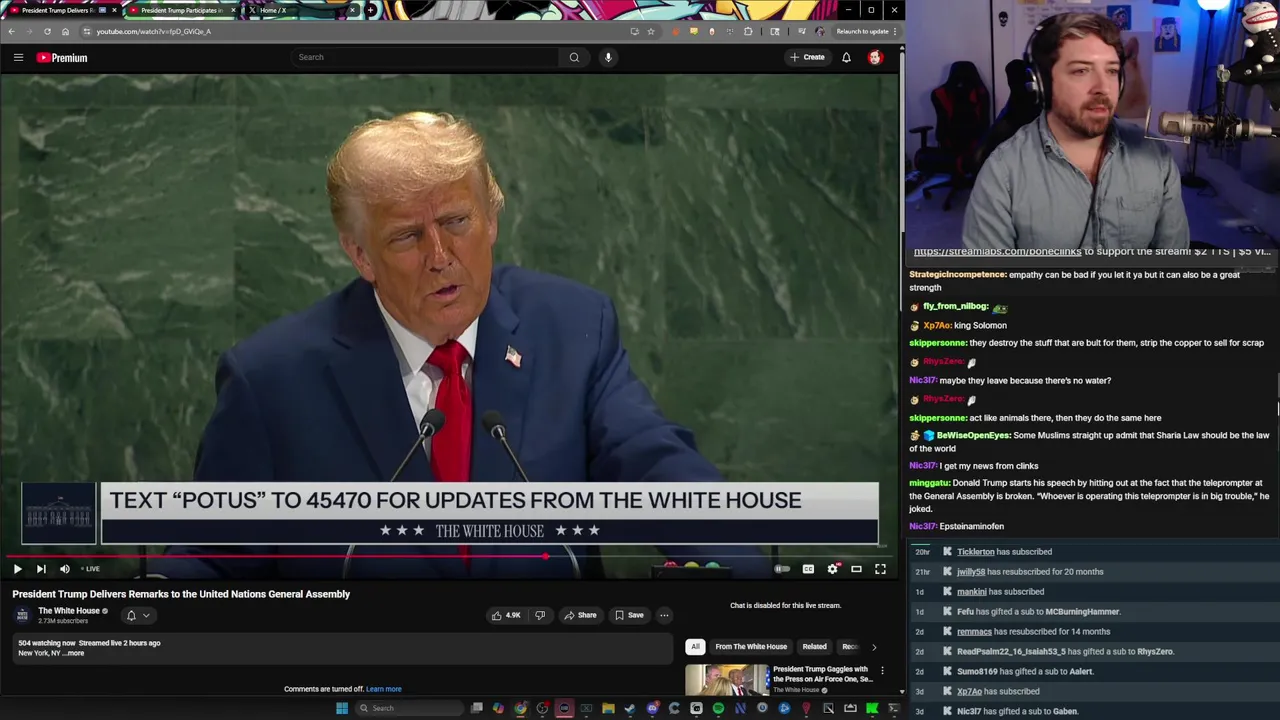Open YouTube notifications bell in the header

point(846,57)
